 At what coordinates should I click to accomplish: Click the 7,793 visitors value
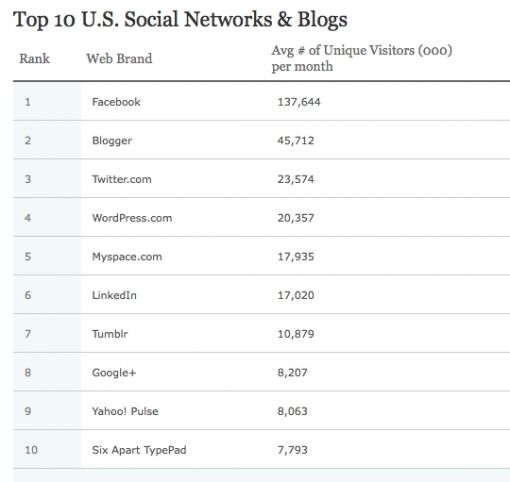(292, 450)
